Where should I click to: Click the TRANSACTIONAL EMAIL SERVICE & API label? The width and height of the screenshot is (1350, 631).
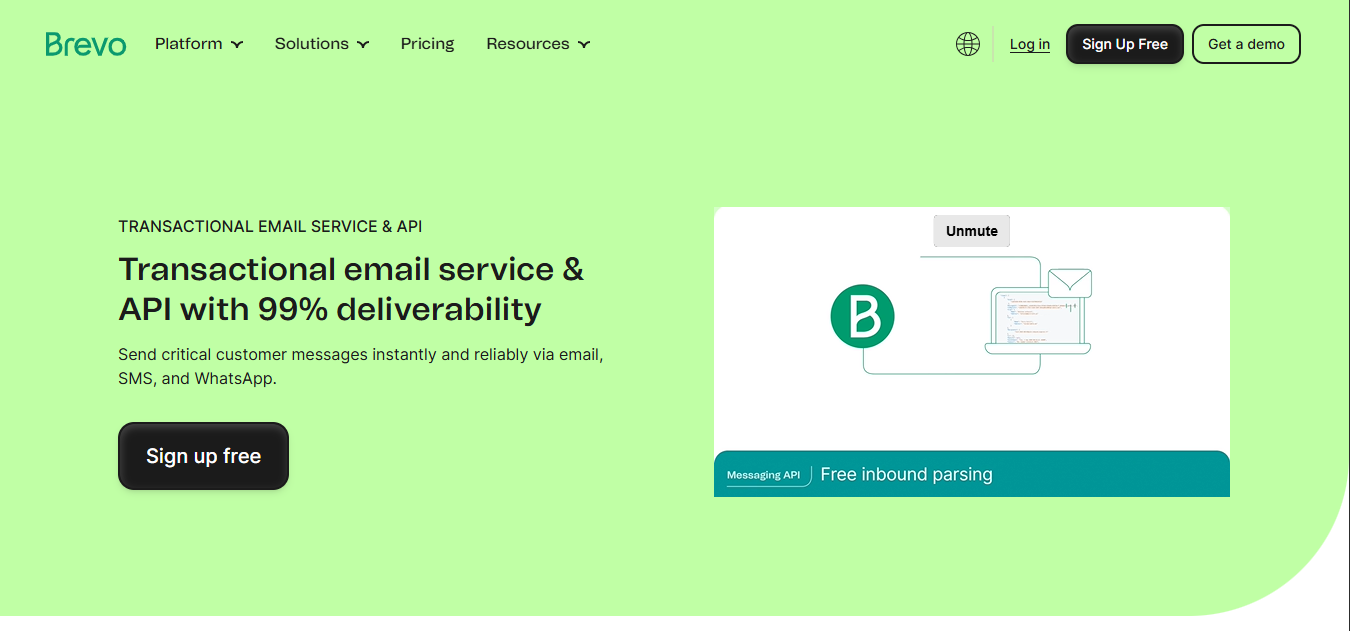click(x=270, y=227)
